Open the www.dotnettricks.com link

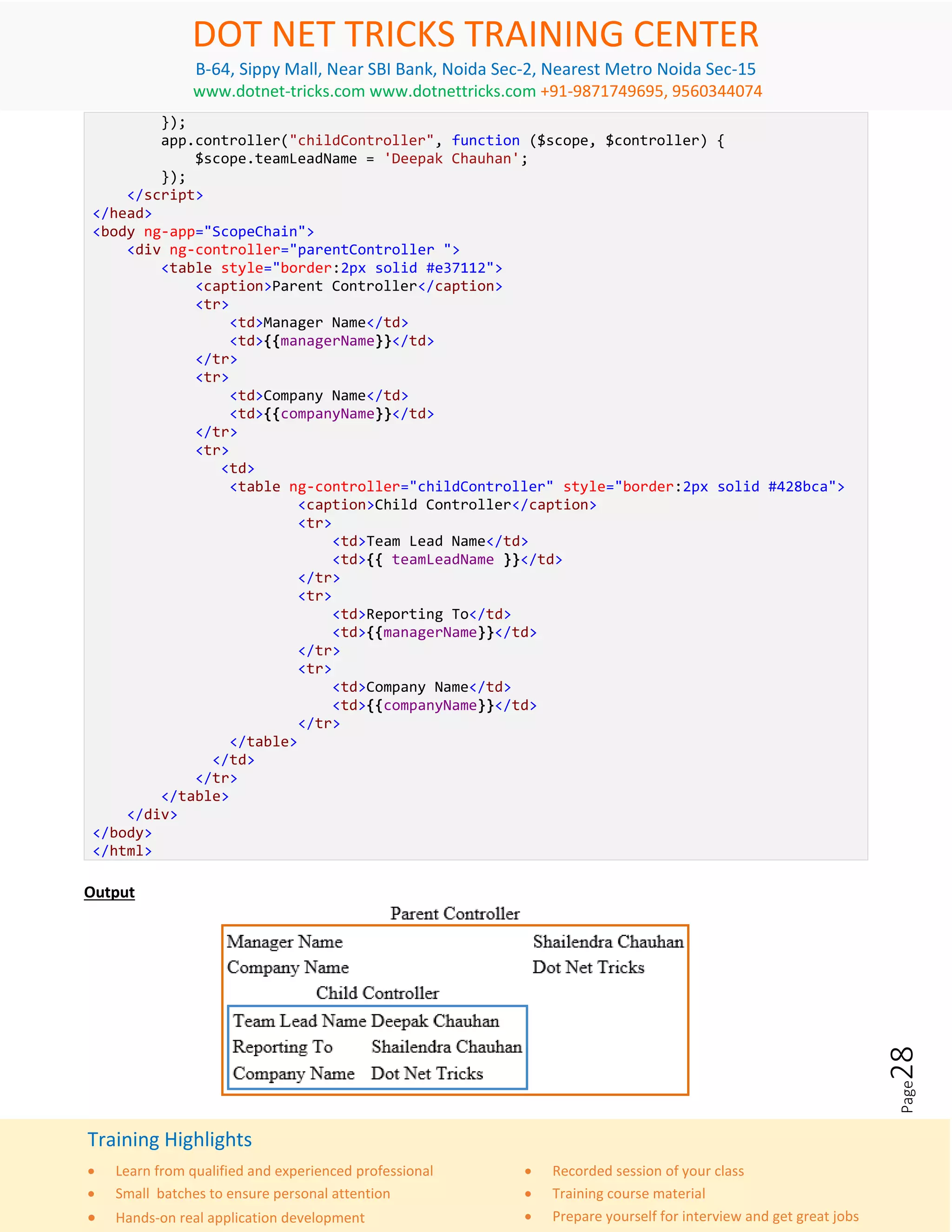coord(452,92)
